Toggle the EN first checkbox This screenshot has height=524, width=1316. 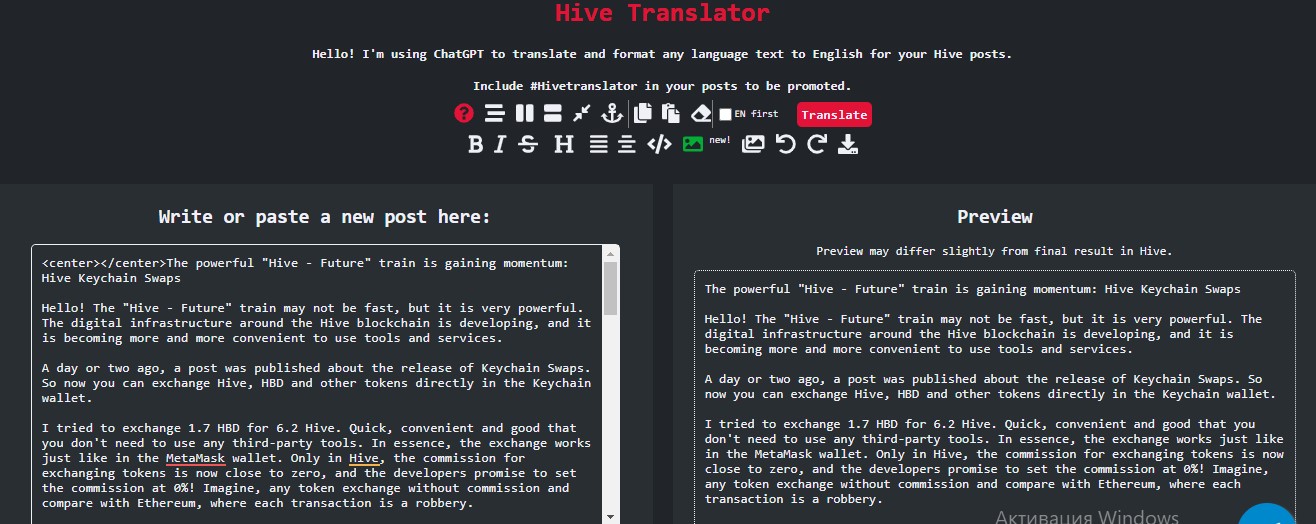(x=726, y=114)
